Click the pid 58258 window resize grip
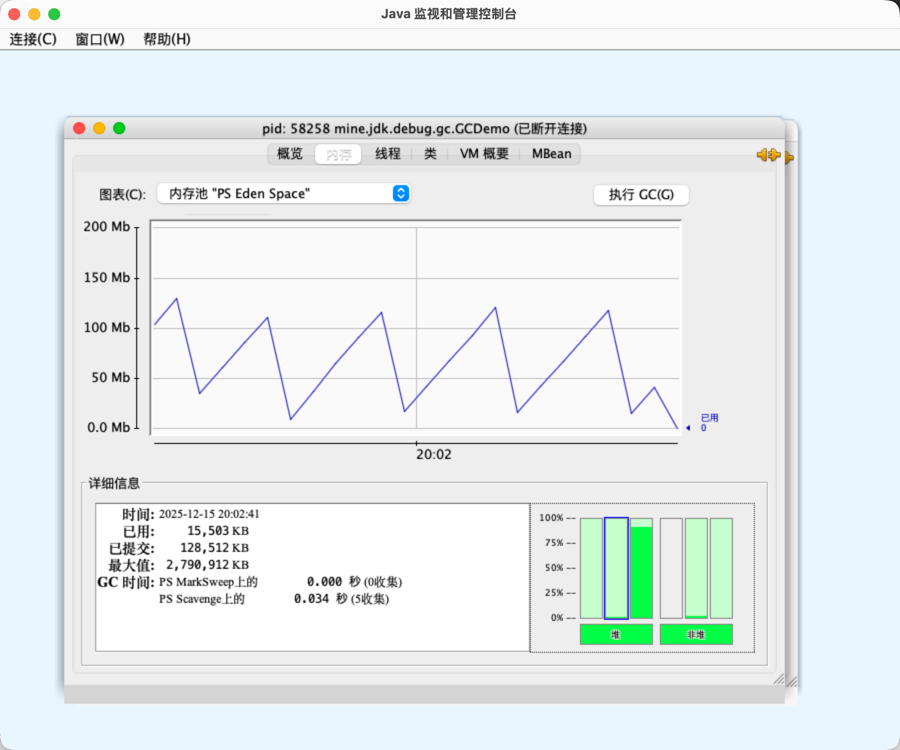 coord(778,678)
